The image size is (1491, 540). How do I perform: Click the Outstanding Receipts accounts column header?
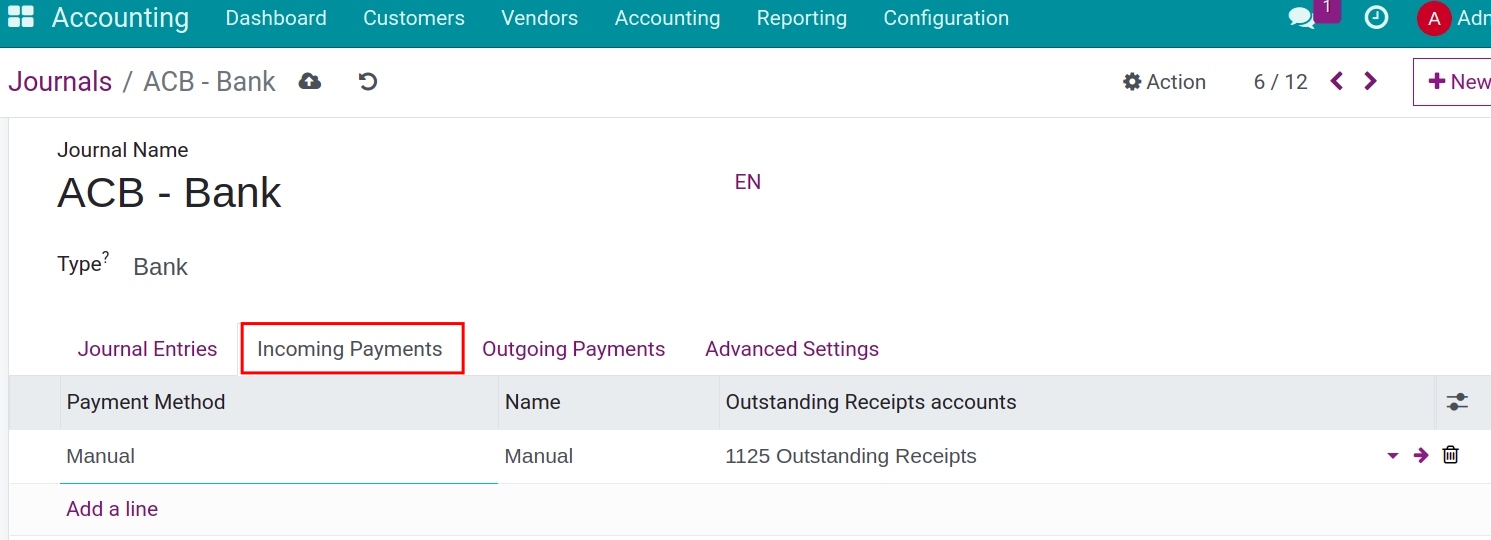[x=1077, y=402]
